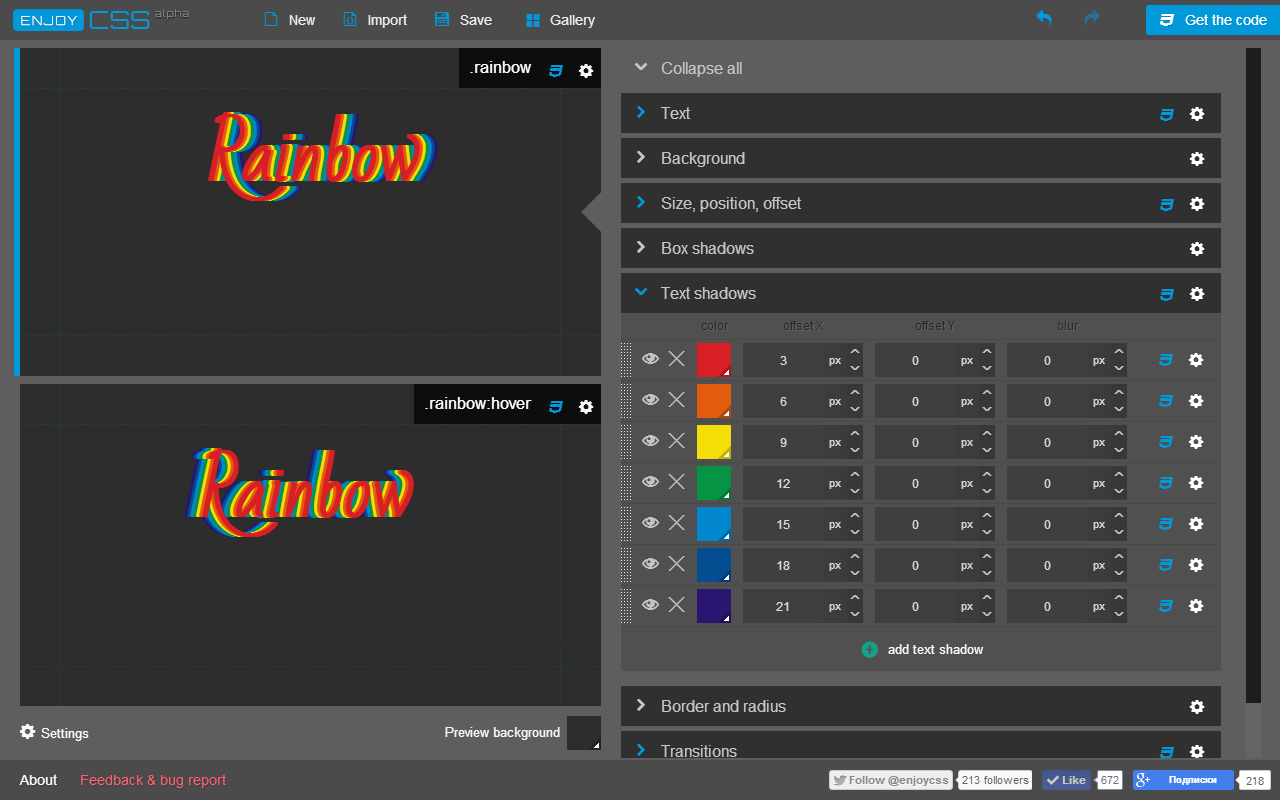Click the undo arrow icon
Image resolution: width=1280 pixels, height=800 pixels.
coord(1044,19)
